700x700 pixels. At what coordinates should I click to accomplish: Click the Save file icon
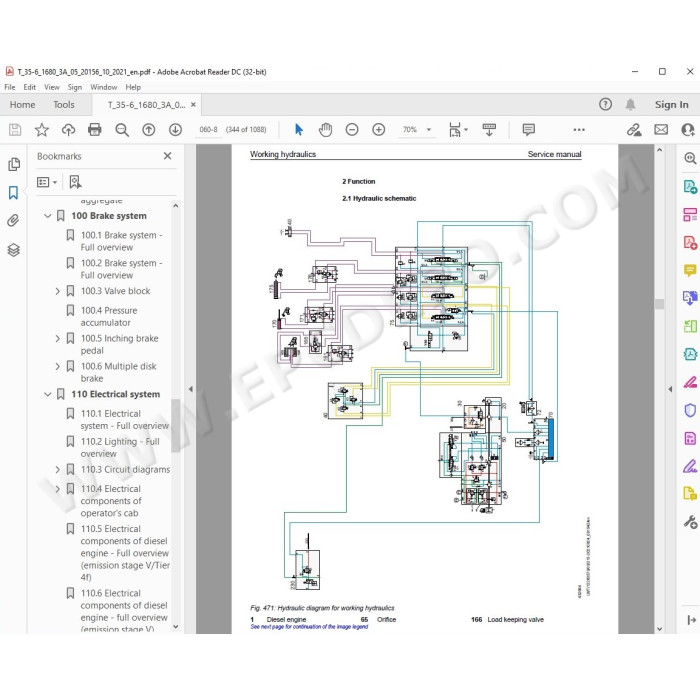point(15,130)
